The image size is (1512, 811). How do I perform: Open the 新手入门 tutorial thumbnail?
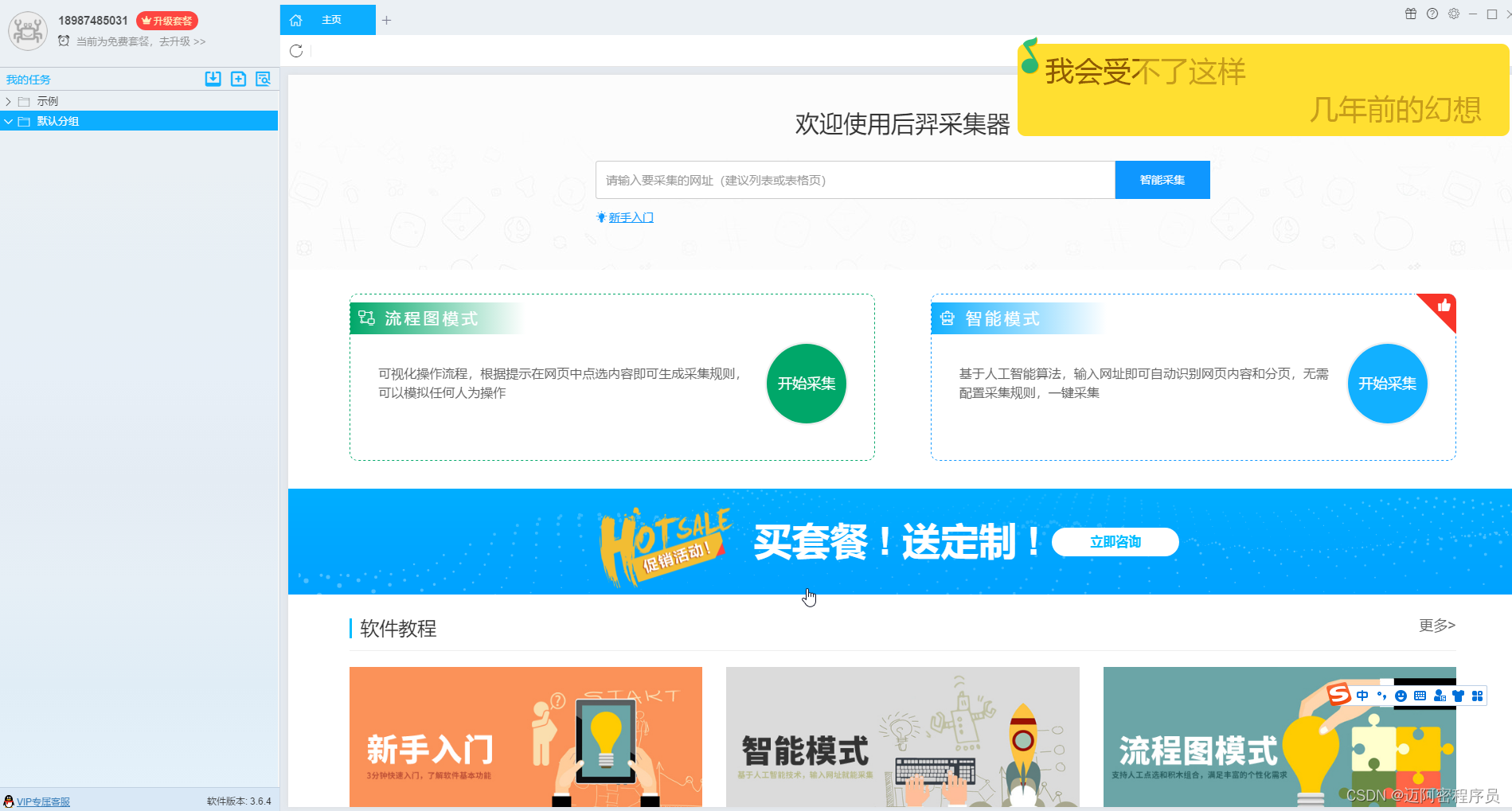pyautogui.click(x=525, y=737)
